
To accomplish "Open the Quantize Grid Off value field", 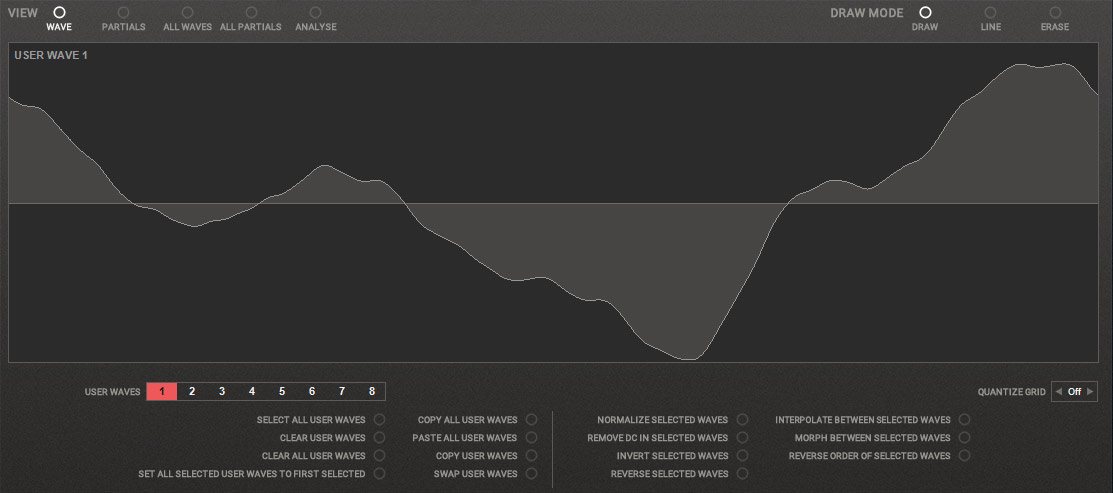I will [1074, 392].
